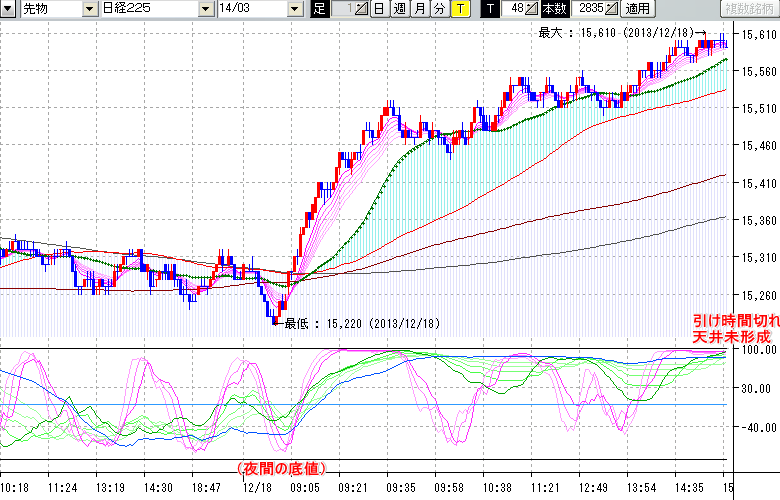Screen dimensions: 780x500
Task: Click the 48 T value input field
Action: 514,9
